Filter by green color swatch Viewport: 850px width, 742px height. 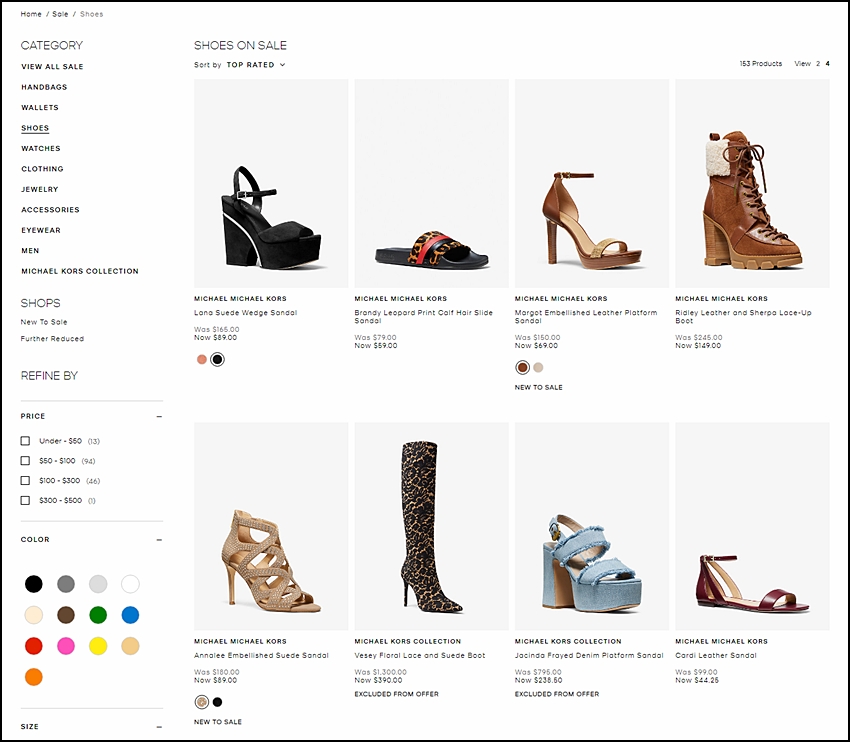[98, 615]
